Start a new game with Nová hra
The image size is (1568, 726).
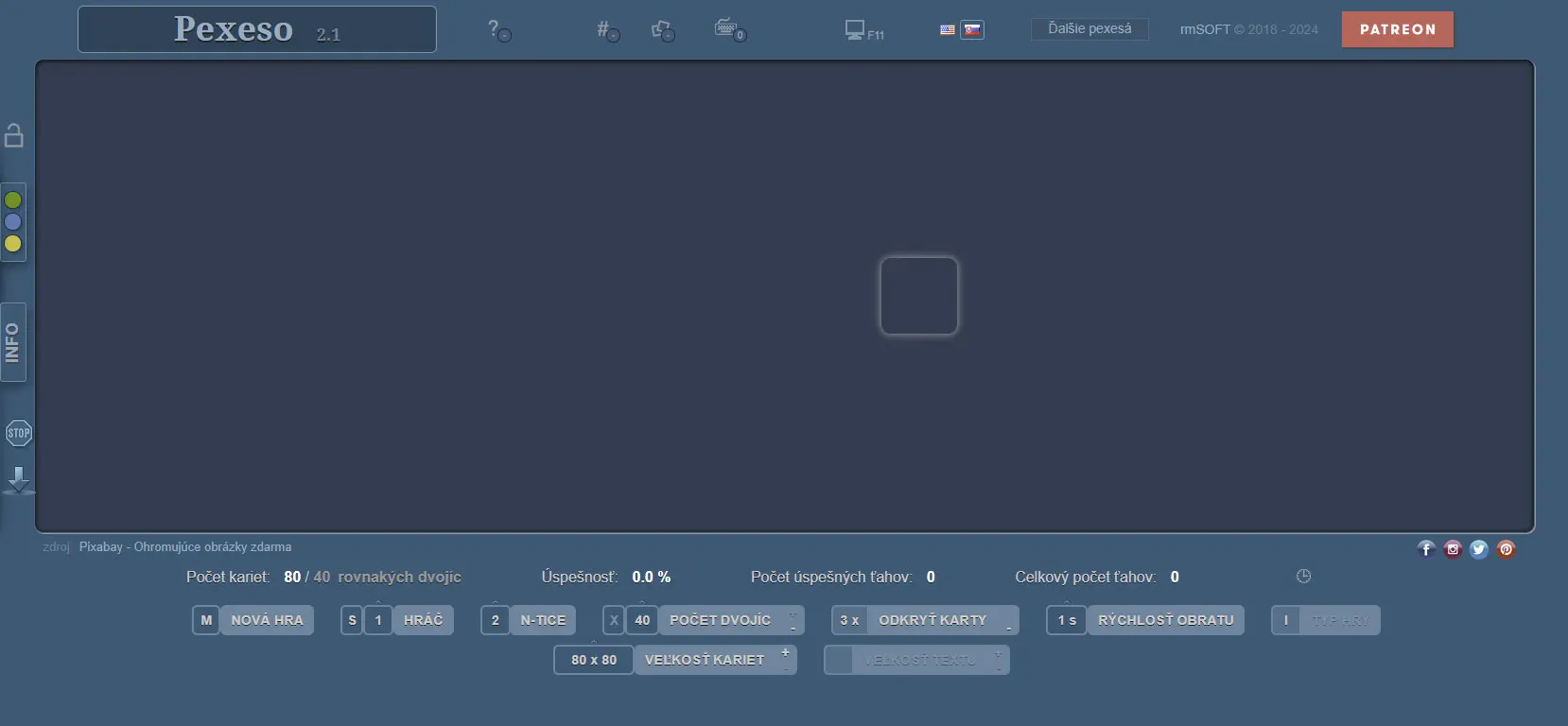(267, 620)
